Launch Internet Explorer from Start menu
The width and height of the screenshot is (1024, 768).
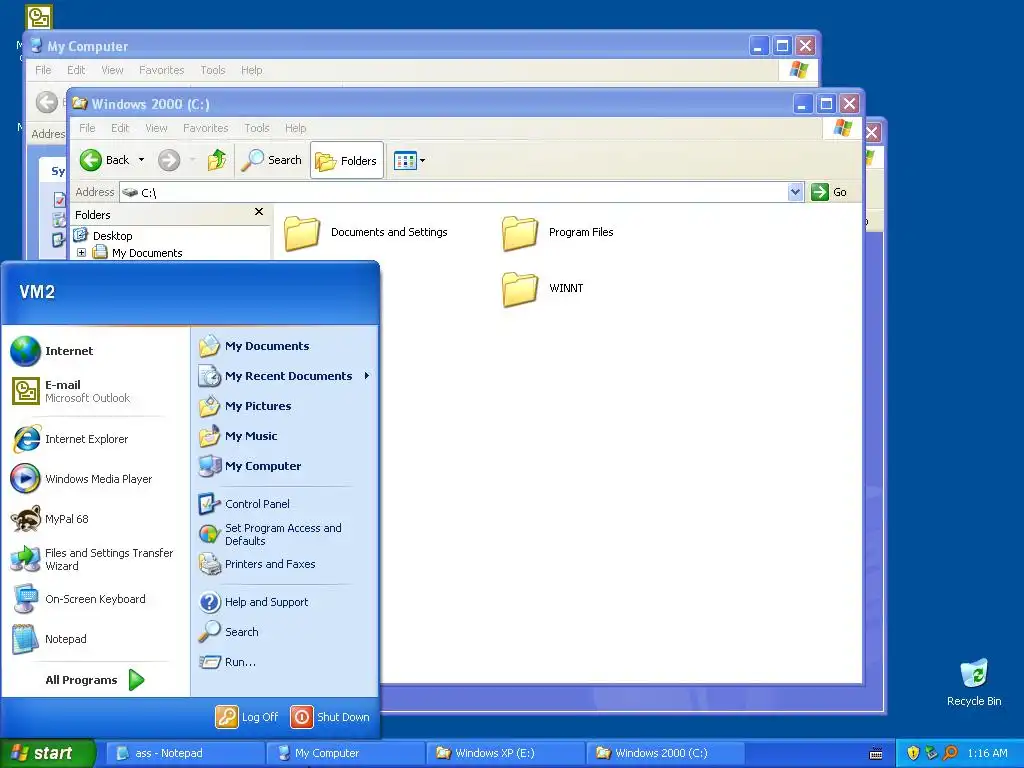click(69, 439)
